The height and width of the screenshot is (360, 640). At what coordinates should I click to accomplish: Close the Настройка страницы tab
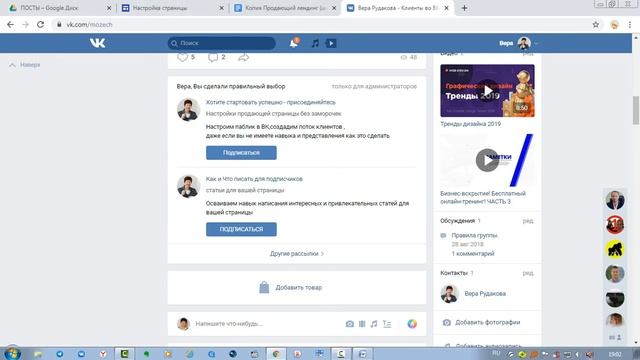pyautogui.click(x=222, y=8)
